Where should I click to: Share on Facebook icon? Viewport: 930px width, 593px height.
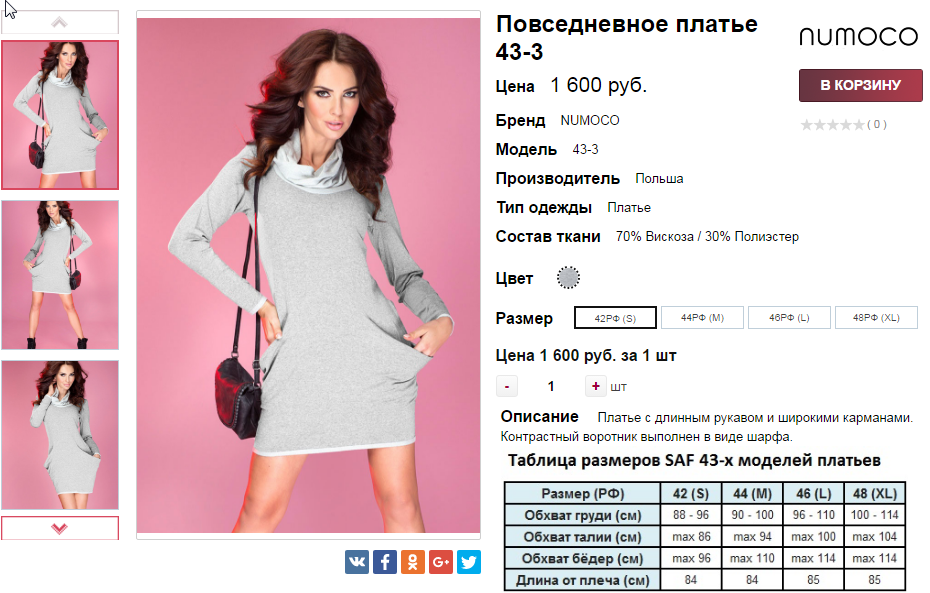[x=384, y=562]
